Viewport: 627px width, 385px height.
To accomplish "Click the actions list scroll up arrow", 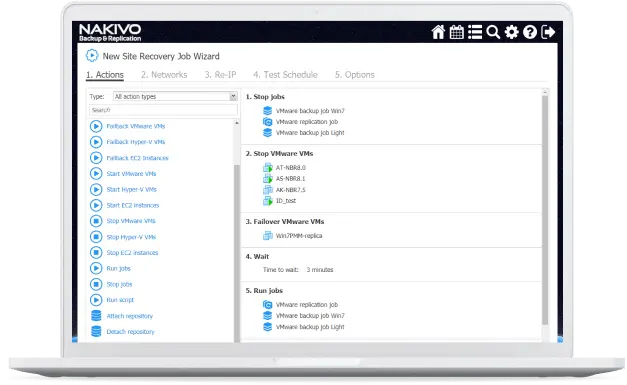I will [237, 123].
